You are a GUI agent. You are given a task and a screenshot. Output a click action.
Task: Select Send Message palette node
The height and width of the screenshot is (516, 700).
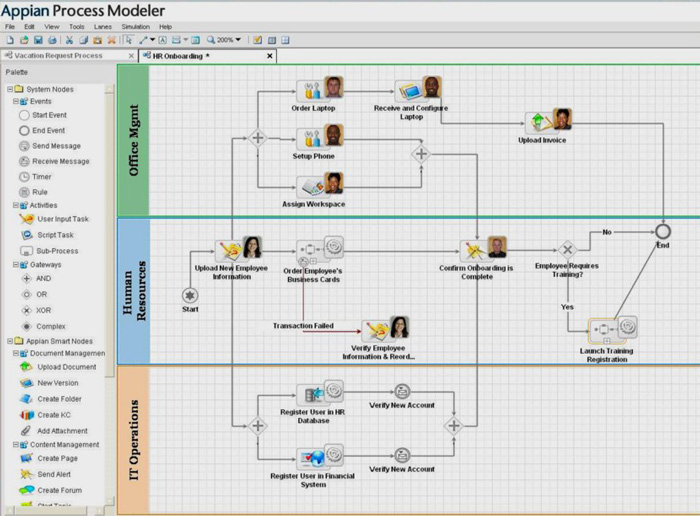pyautogui.click(x=50, y=146)
